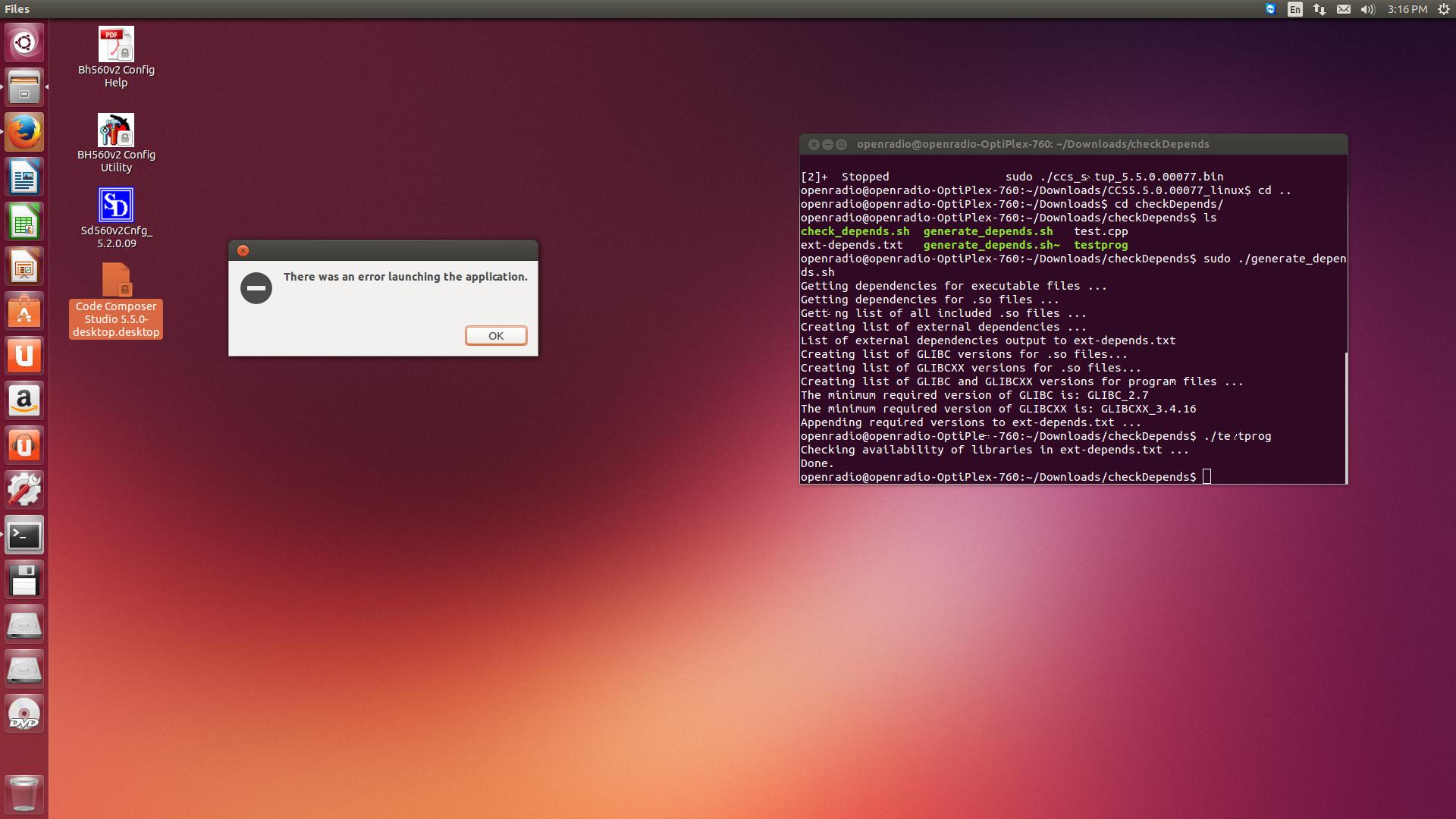
Task: Open the Files file manager icon
Action: [24, 87]
